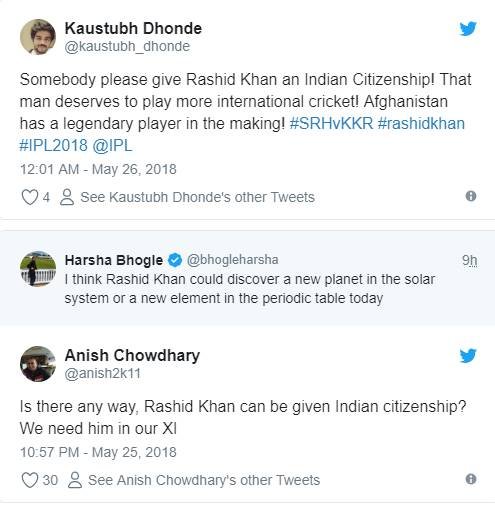Viewport: 495px width, 509px height.
Task: Click the 10:57 PM - May 25, 2018 timestamp
Action: [x=98, y=452]
